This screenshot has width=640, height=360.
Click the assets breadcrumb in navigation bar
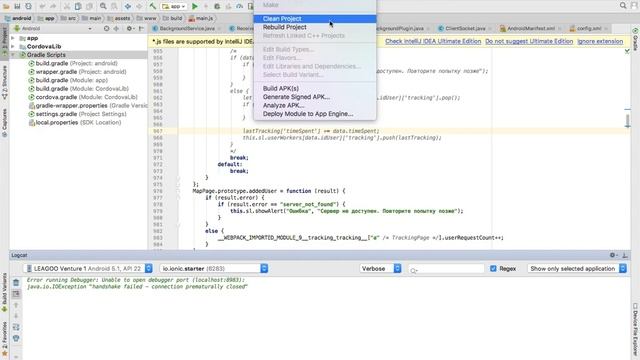pyautogui.click(x=119, y=18)
